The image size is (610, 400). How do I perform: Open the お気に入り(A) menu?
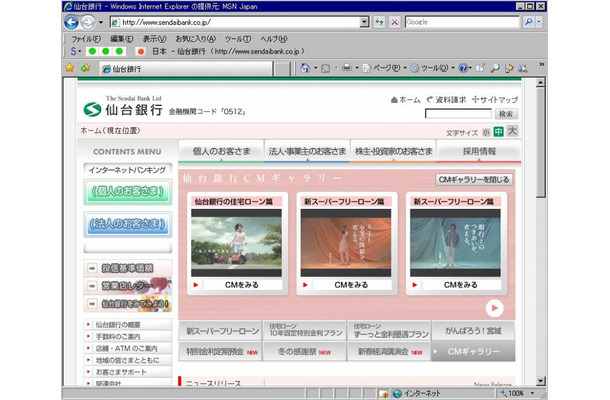pos(196,39)
